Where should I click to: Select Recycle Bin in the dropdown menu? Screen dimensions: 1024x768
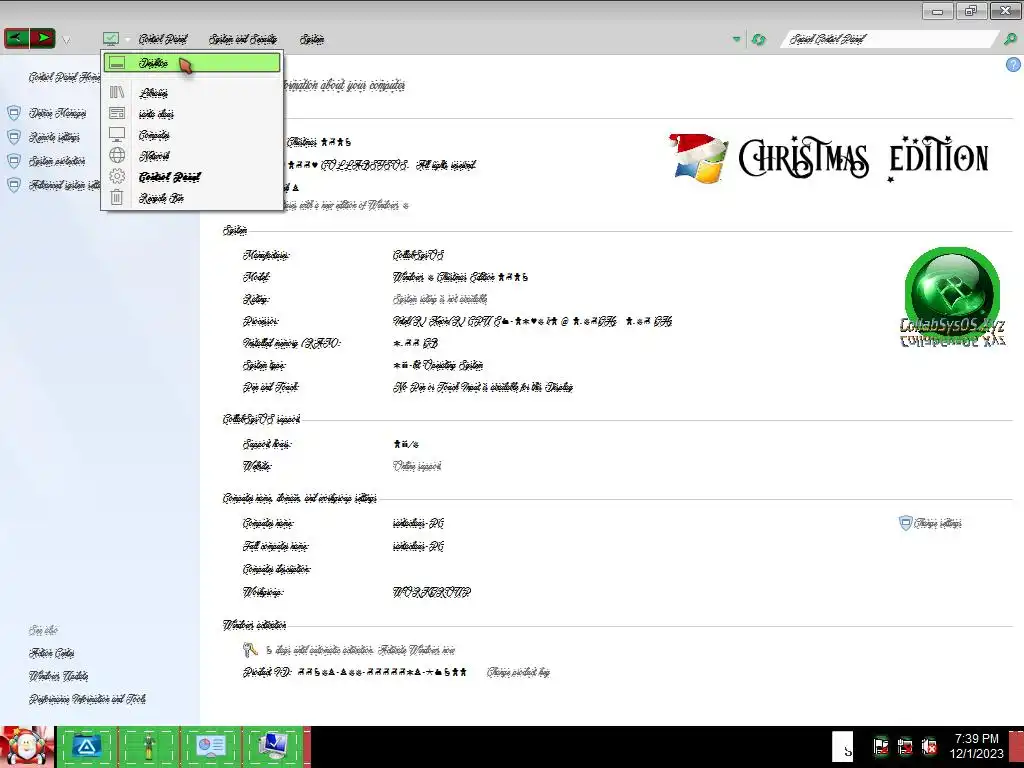(x=192, y=197)
